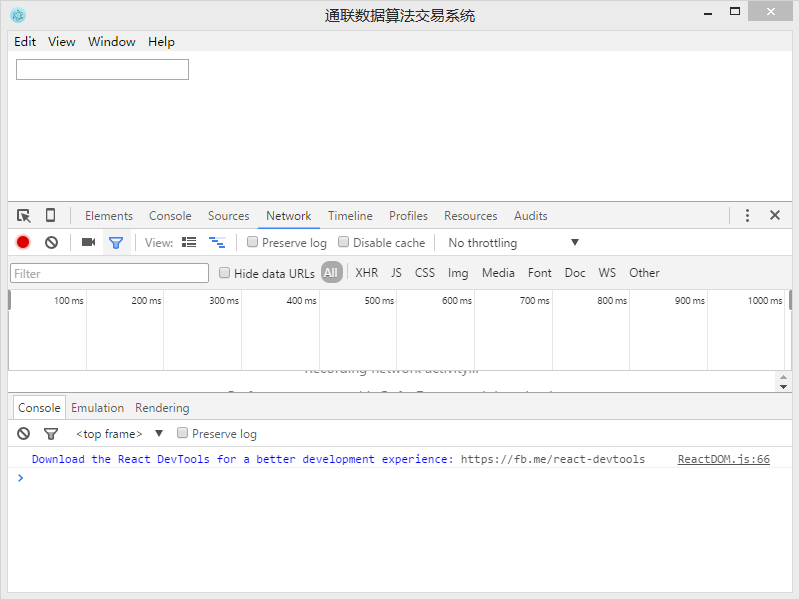
Task: Filter requests by Media type
Action: pyautogui.click(x=498, y=273)
